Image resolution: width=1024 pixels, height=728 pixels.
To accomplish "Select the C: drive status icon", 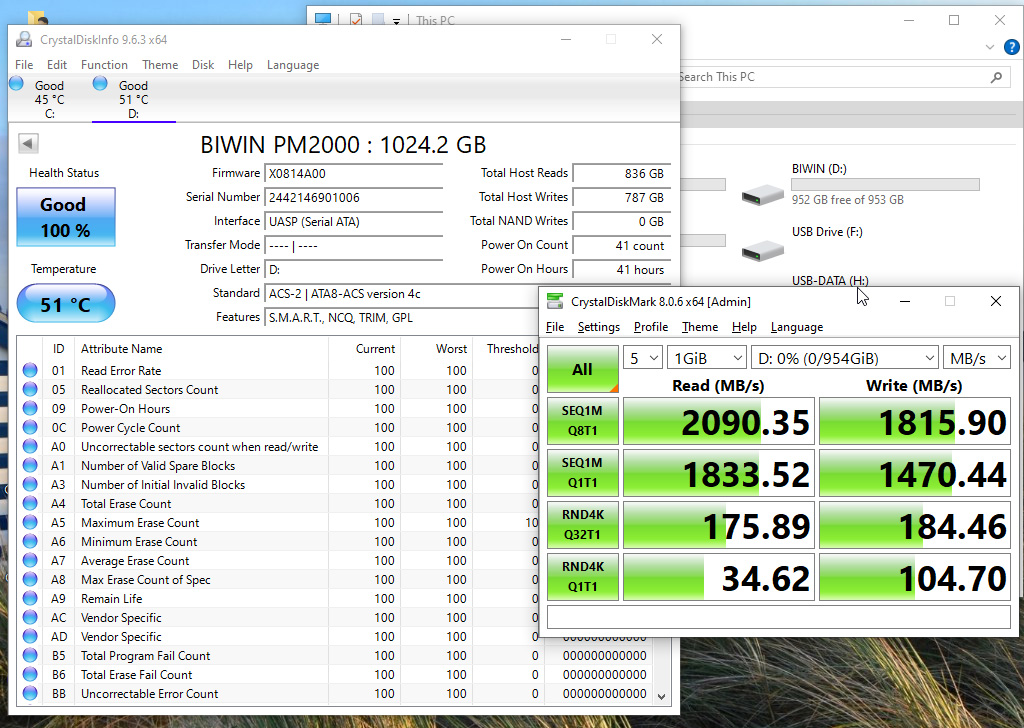I will coord(17,85).
